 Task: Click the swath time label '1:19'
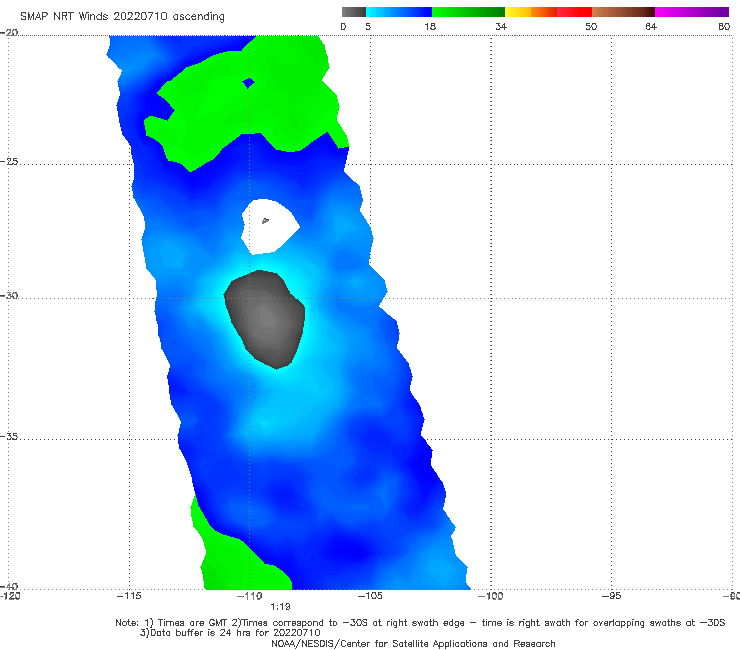tap(280, 607)
